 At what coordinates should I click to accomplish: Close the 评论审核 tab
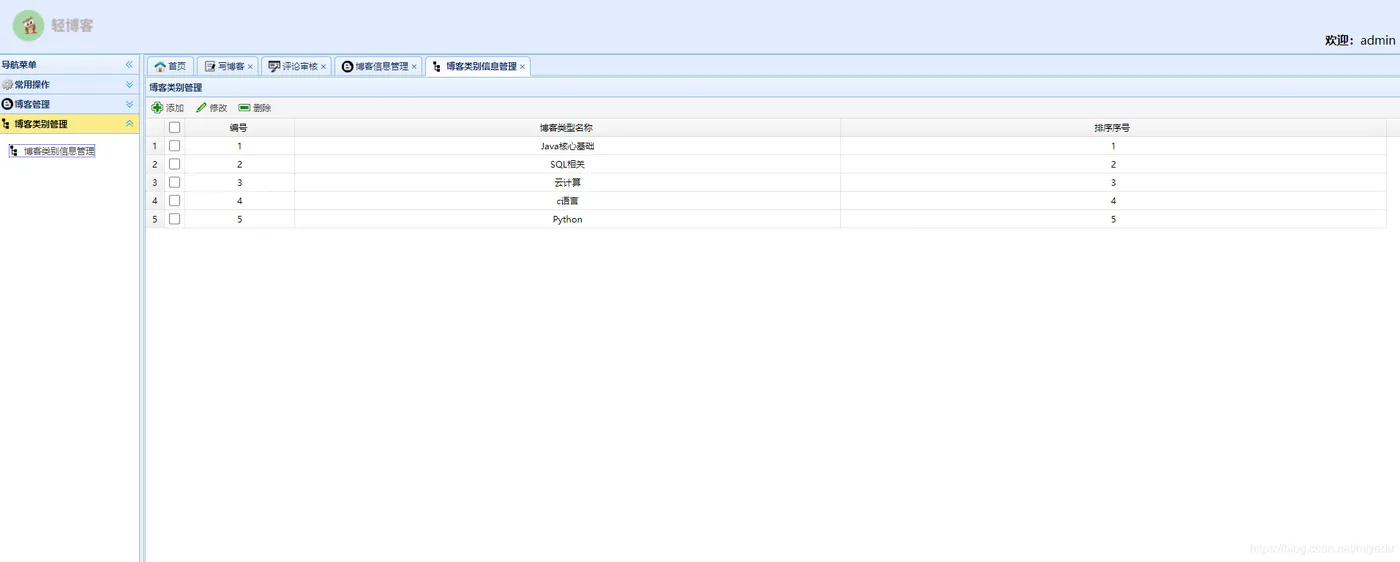click(x=323, y=67)
